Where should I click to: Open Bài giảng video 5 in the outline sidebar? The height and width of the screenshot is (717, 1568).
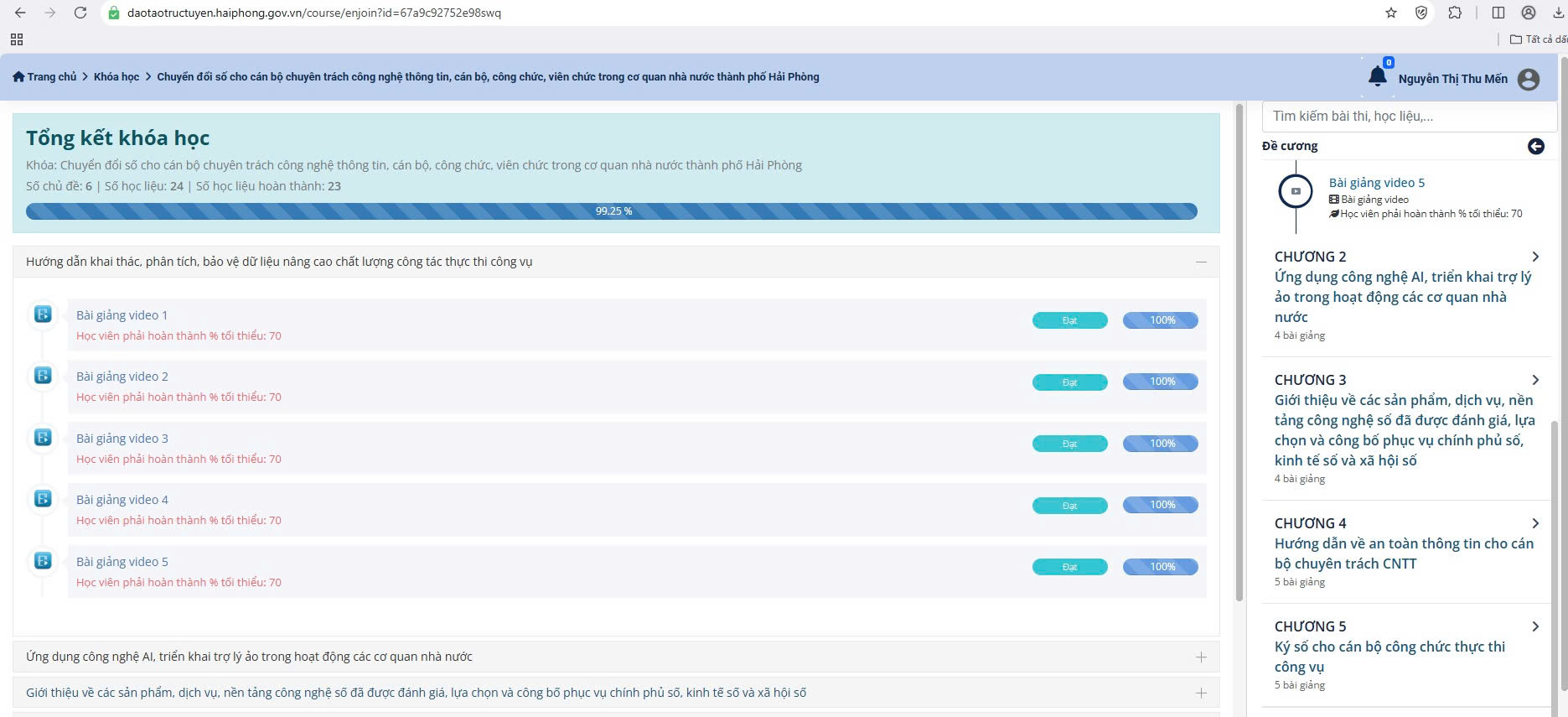1376,183
